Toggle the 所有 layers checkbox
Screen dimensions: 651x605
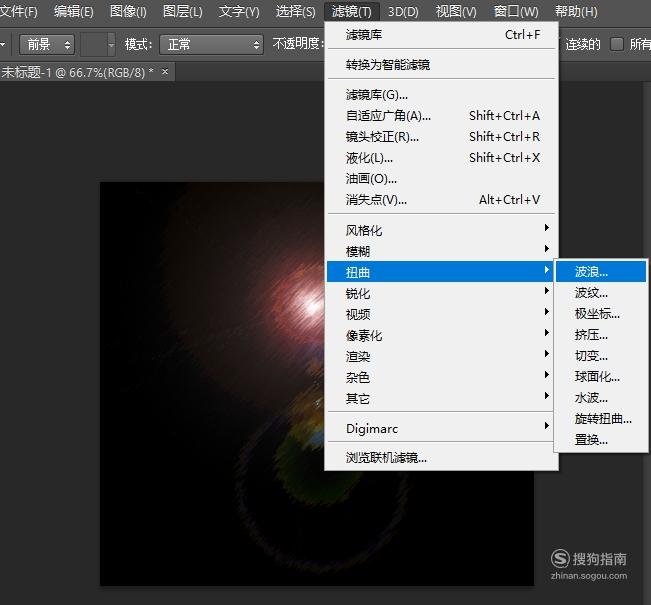click(617, 44)
